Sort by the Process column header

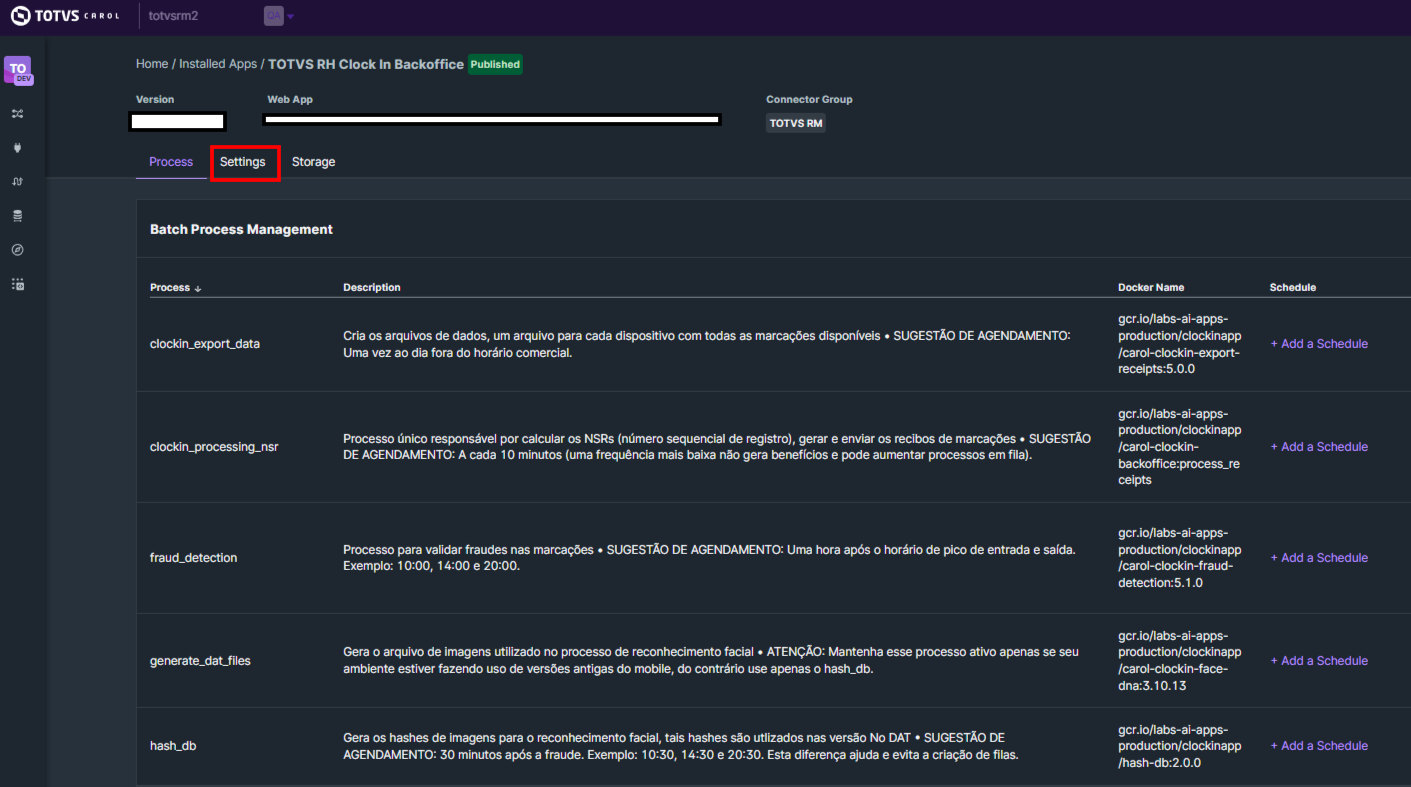(175, 288)
